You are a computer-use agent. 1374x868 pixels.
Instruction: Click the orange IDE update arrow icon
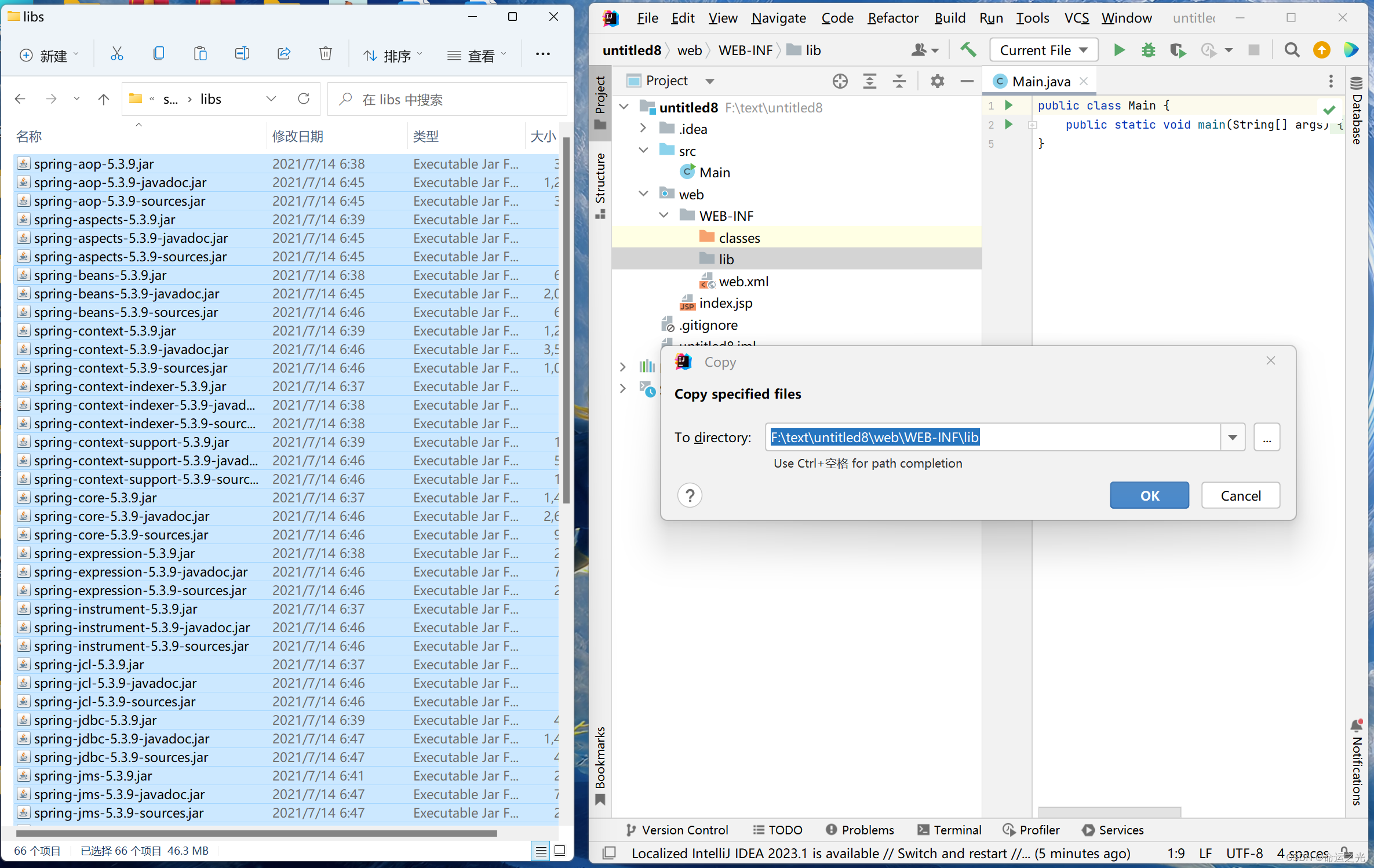pos(1322,50)
